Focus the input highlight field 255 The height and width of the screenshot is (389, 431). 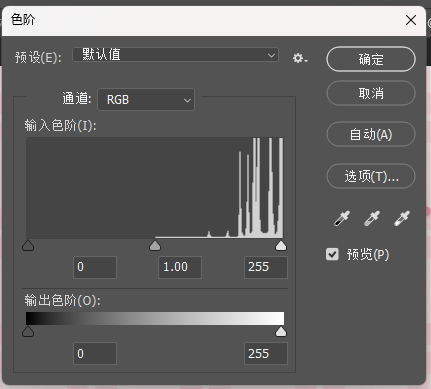tap(266, 267)
